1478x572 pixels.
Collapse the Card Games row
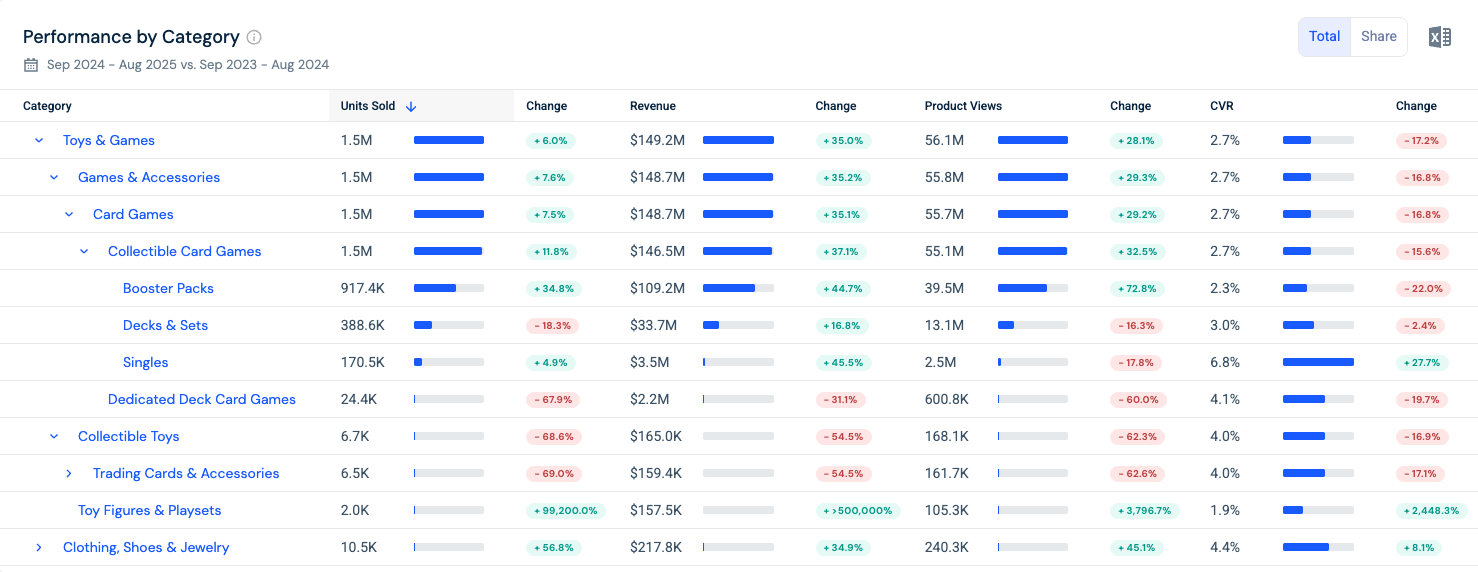(69, 215)
